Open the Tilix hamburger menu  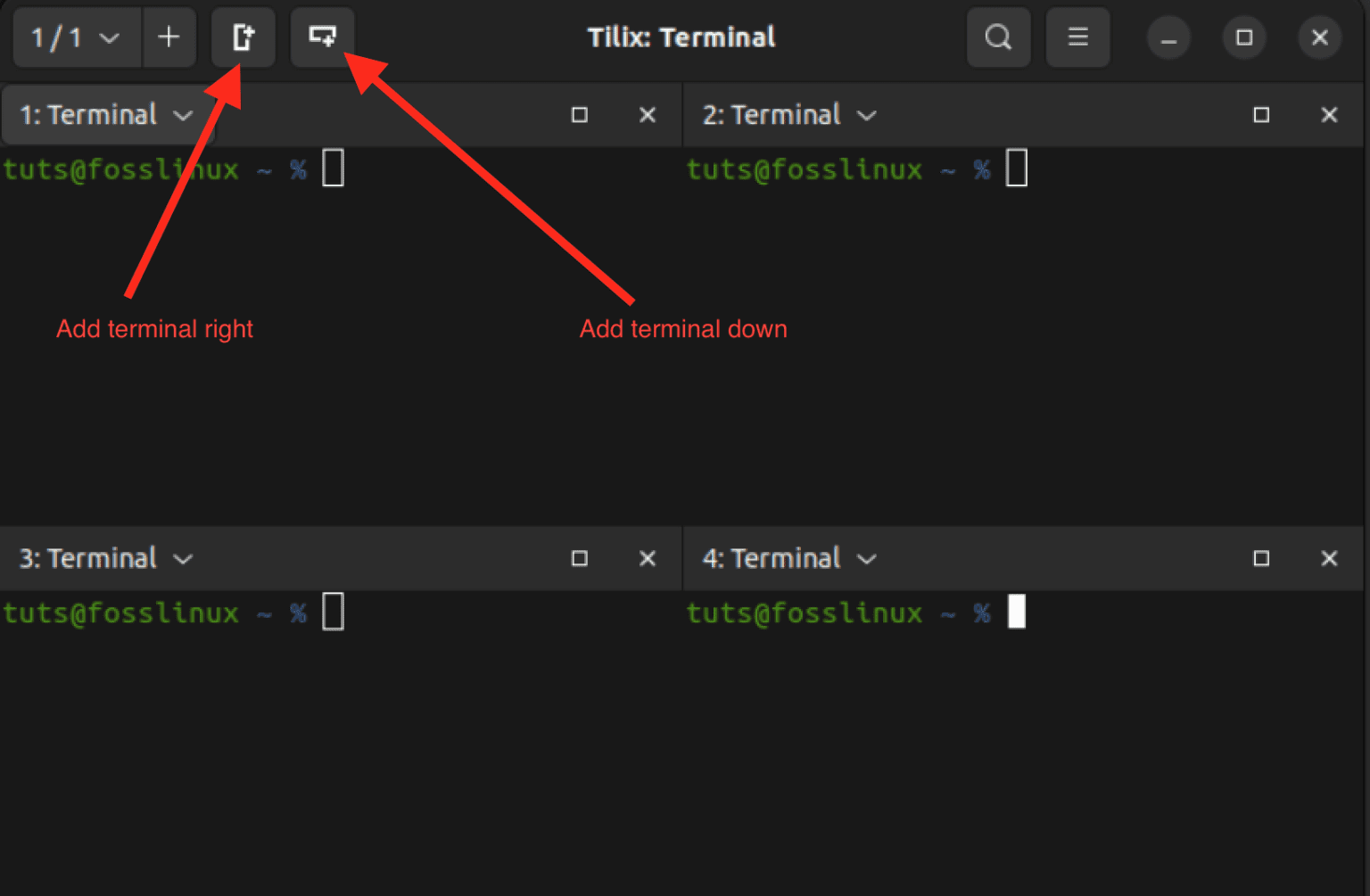tap(1077, 37)
